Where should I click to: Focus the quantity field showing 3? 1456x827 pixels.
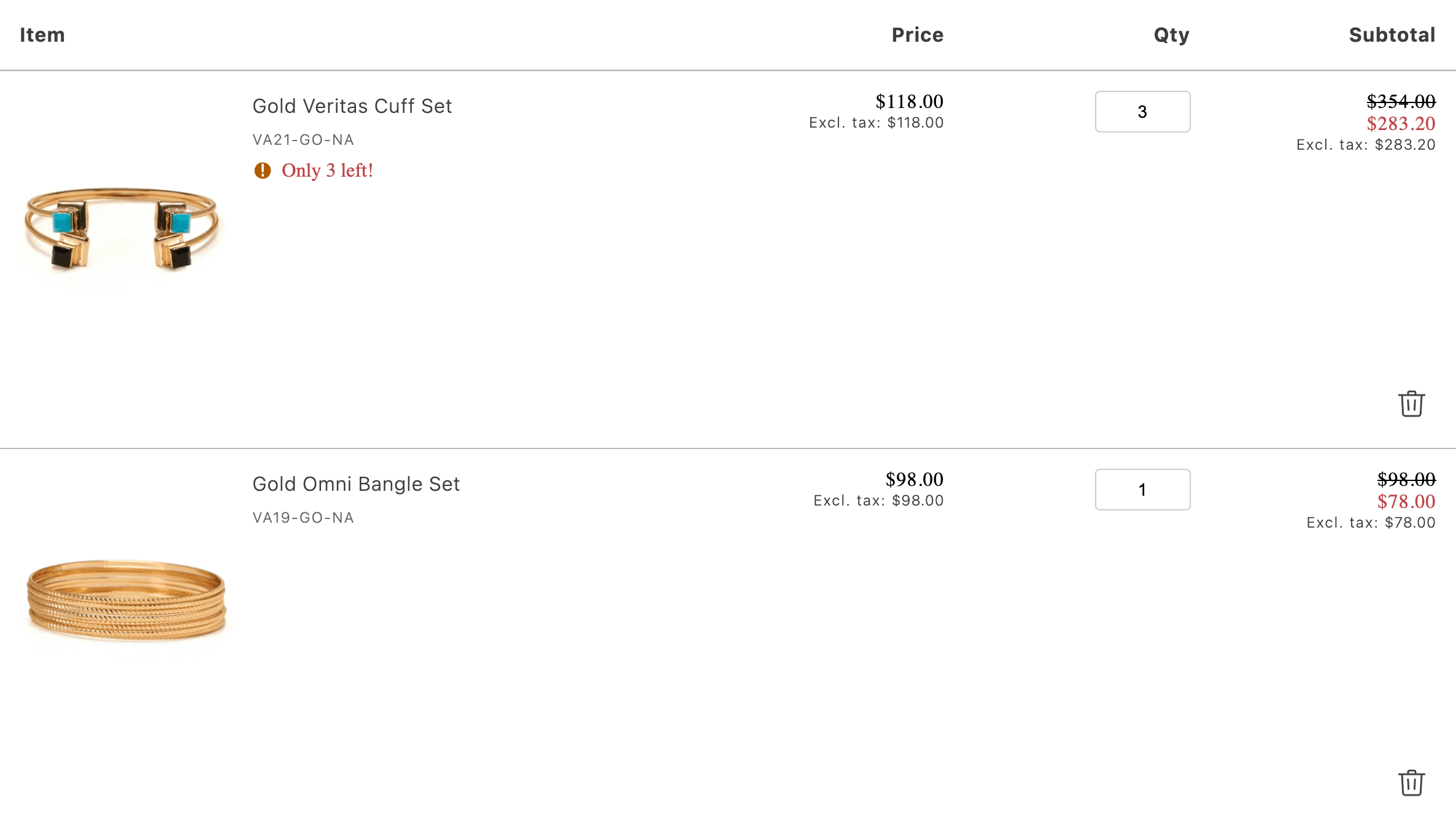1142,112
